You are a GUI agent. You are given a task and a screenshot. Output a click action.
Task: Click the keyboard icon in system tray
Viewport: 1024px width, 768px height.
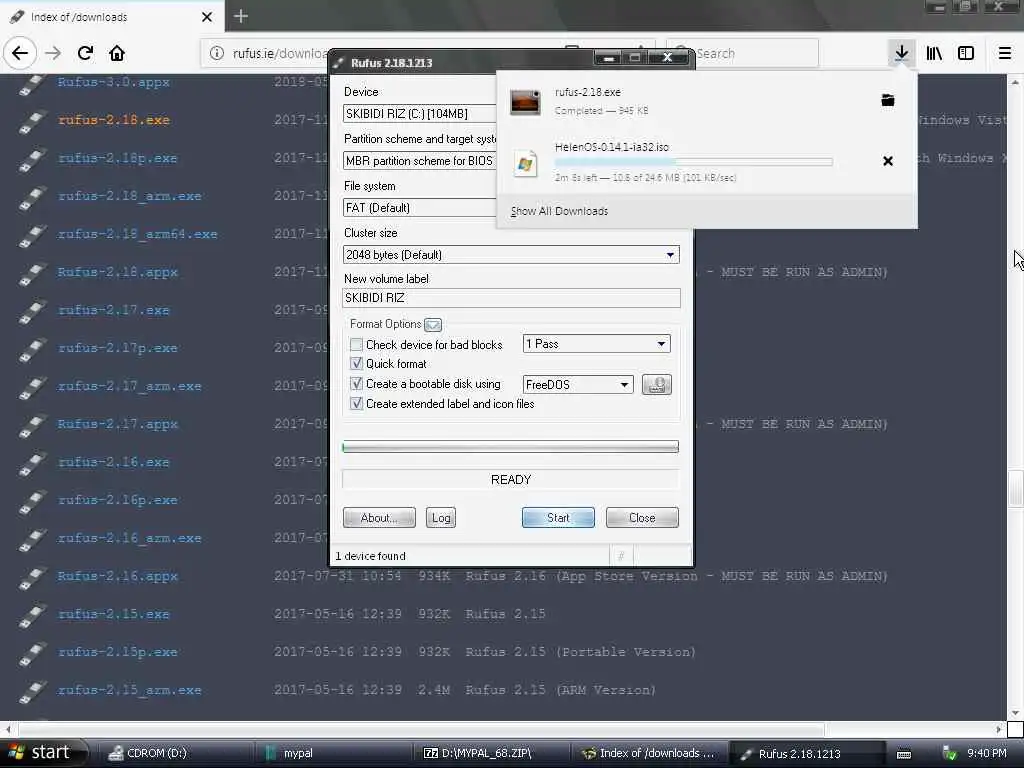(x=904, y=754)
